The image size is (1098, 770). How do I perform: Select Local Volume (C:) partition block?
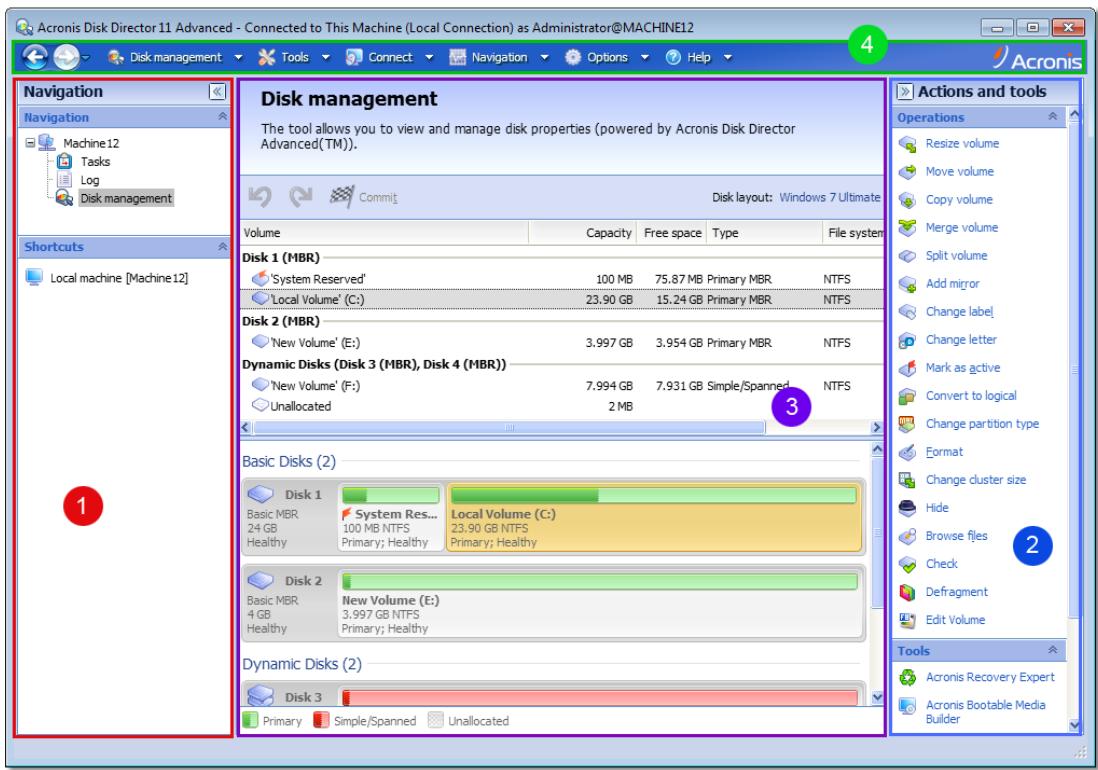654,517
